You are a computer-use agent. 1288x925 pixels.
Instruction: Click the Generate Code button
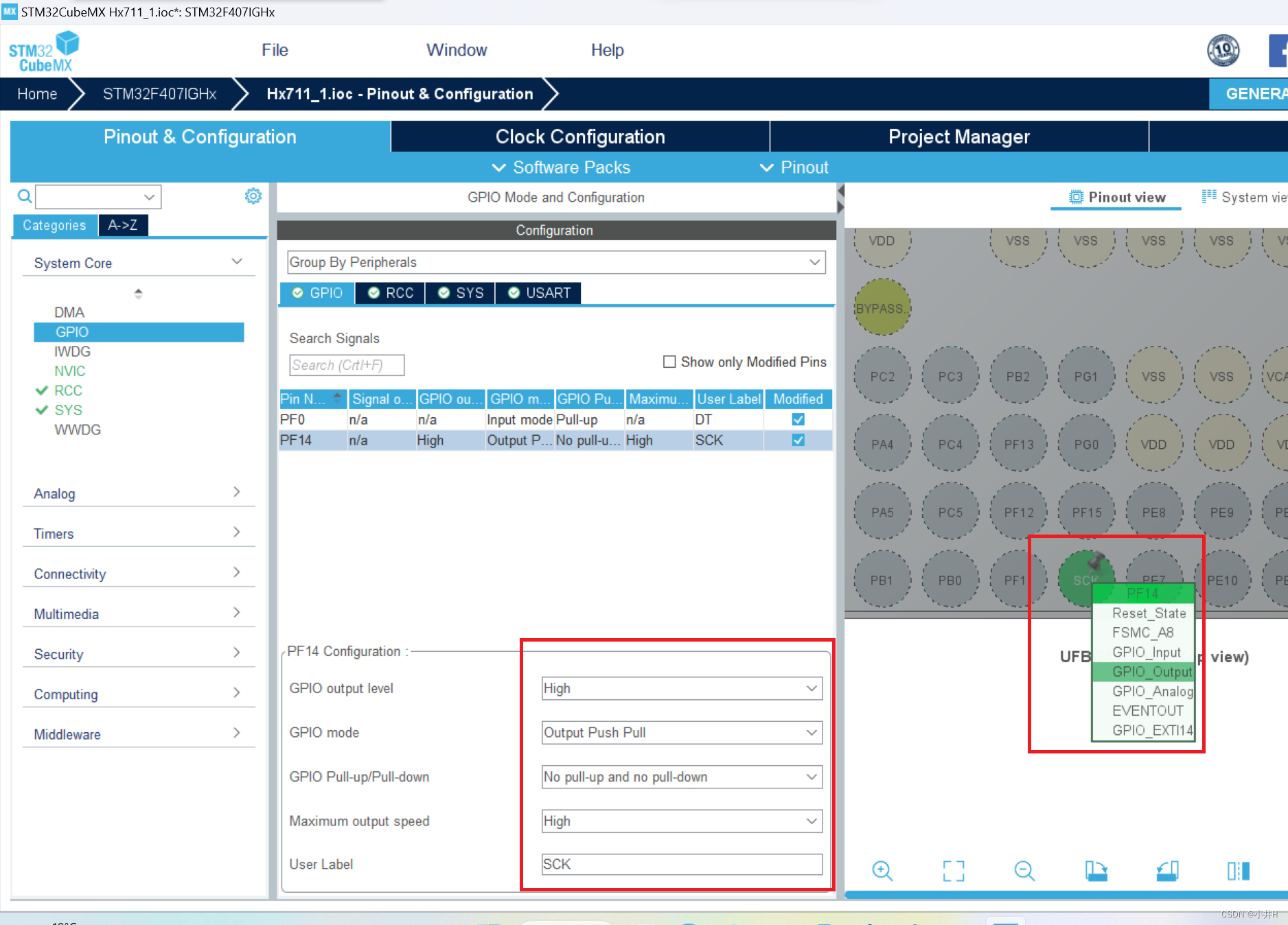point(1249,94)
